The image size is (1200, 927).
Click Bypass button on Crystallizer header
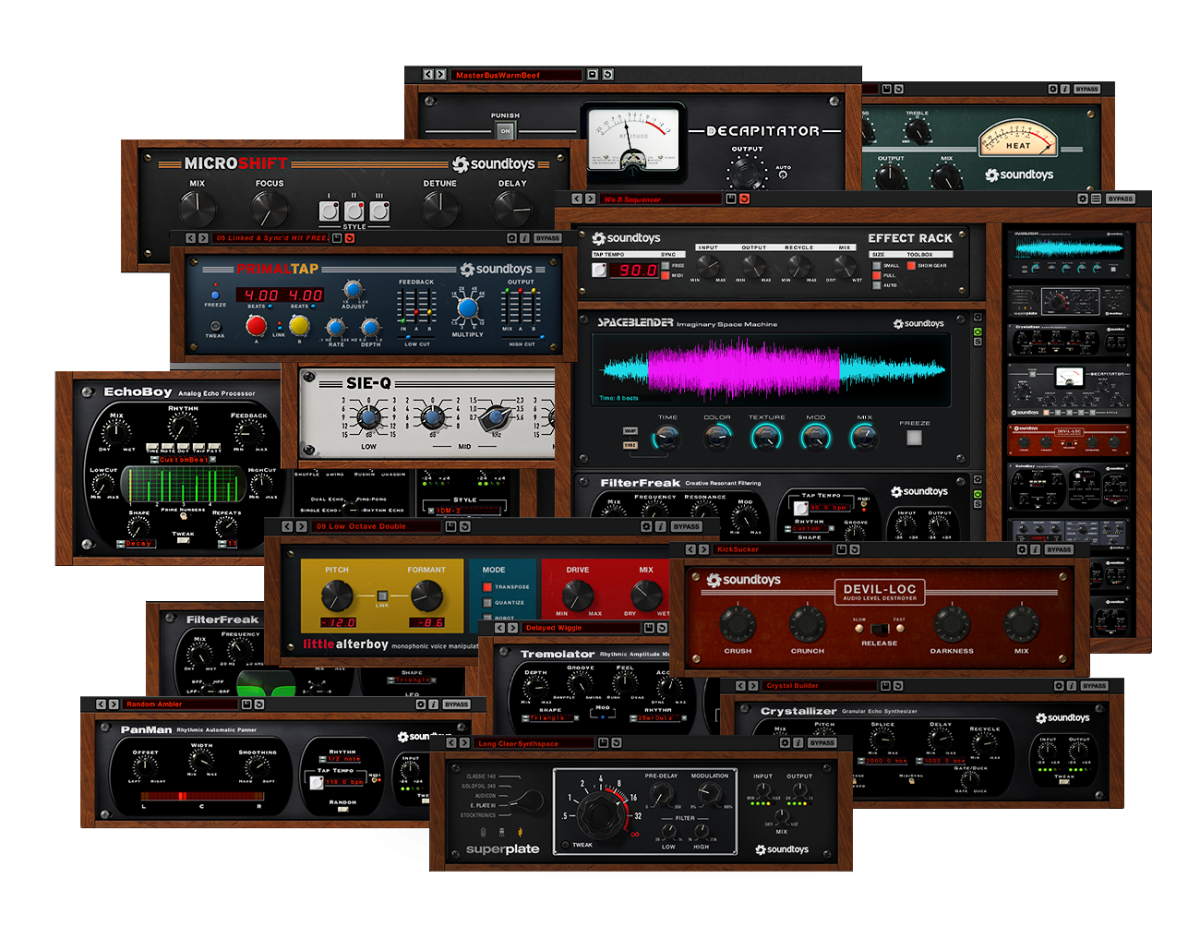pyautogui.click(x=1094, y=686)
